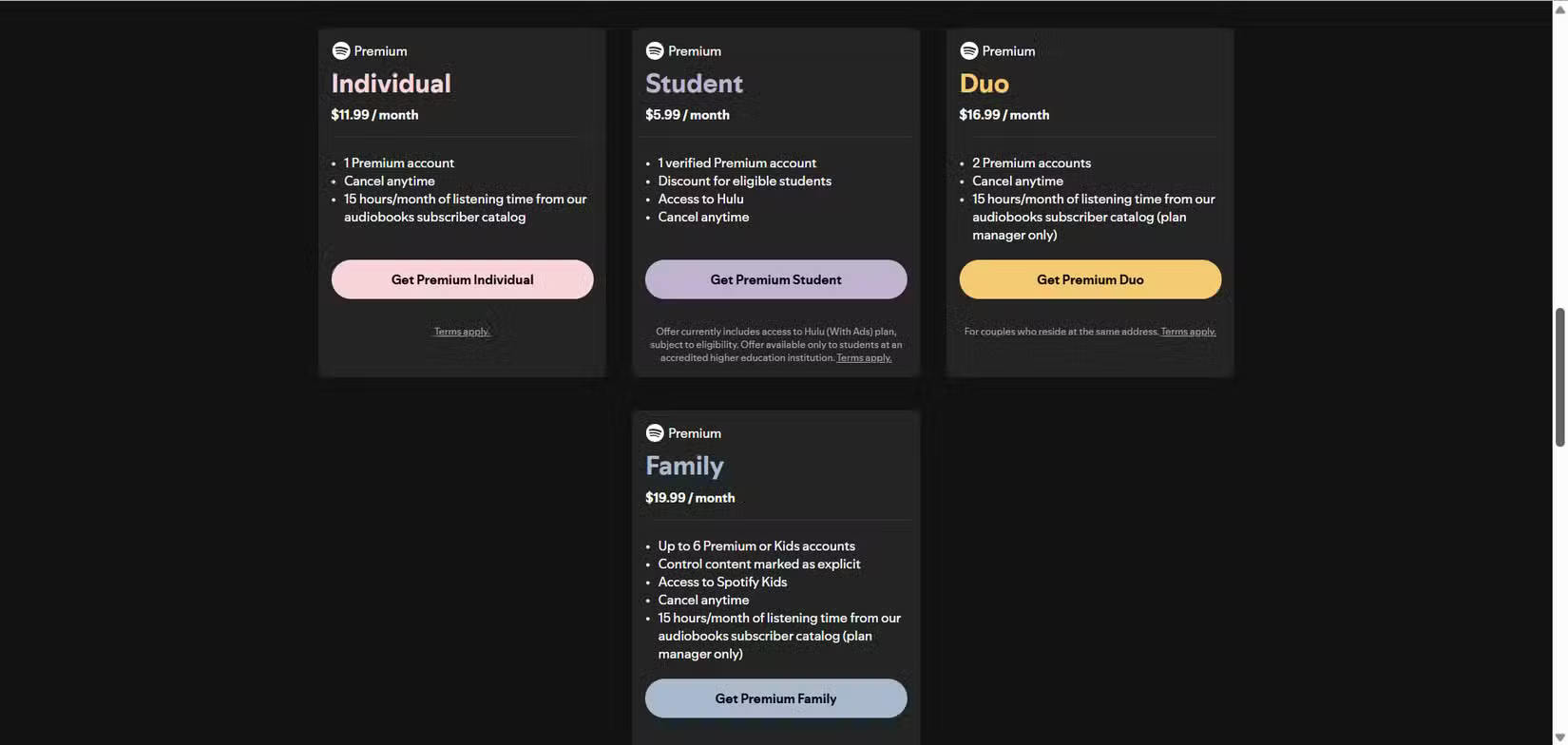Click the Spotify logo on the Duo card
1568x745 pixels.
tap(968, 51)
